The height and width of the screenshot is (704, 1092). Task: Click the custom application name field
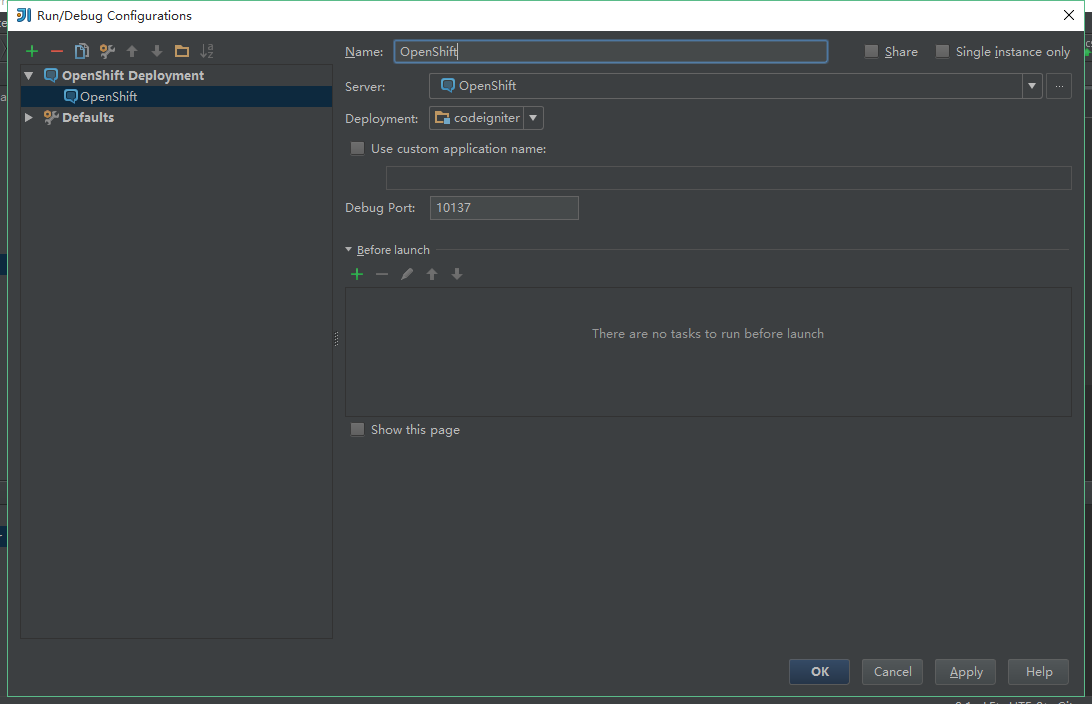tap(728, 178)
